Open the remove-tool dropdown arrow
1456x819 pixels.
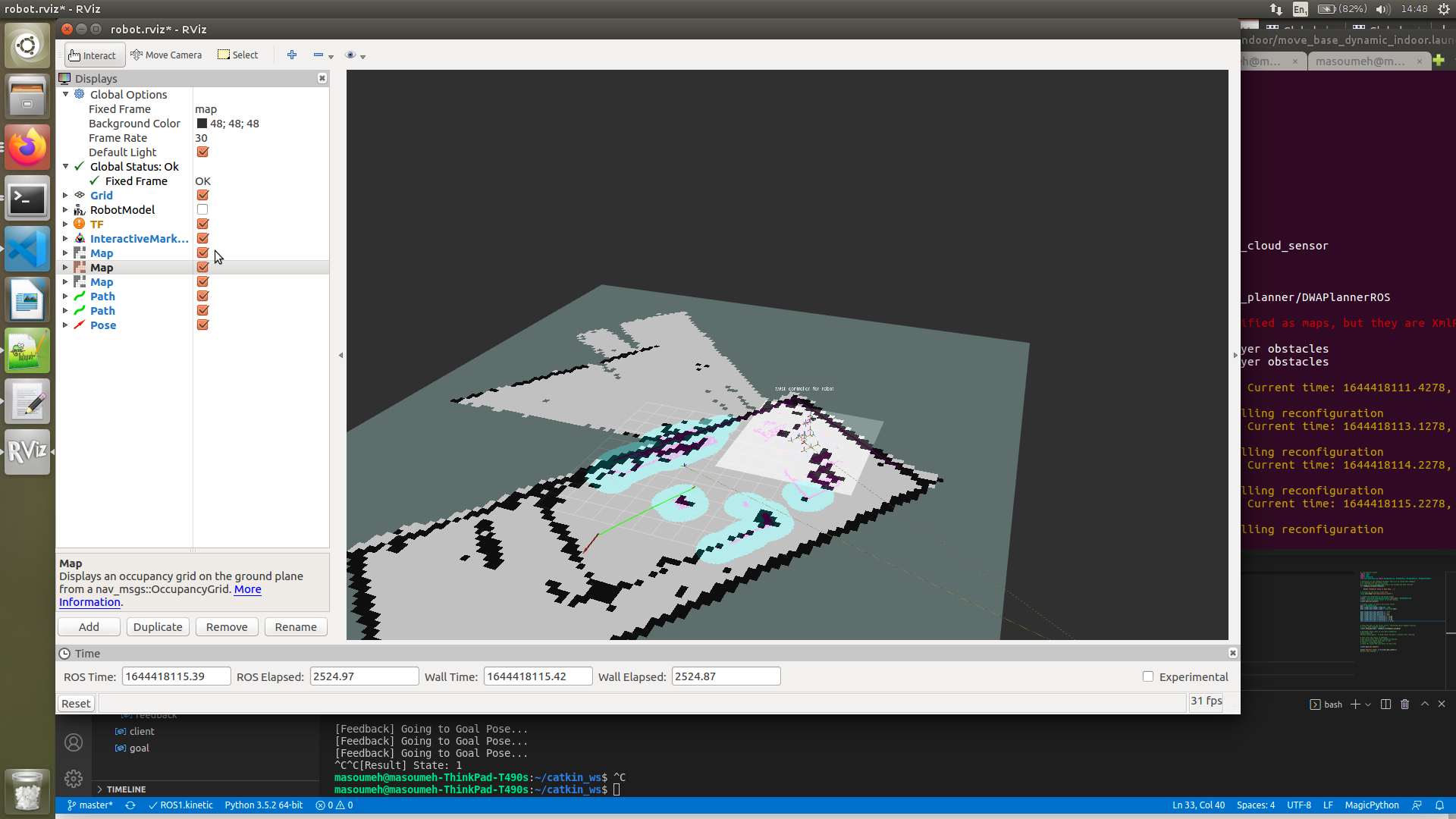click(x=331, y=57)
